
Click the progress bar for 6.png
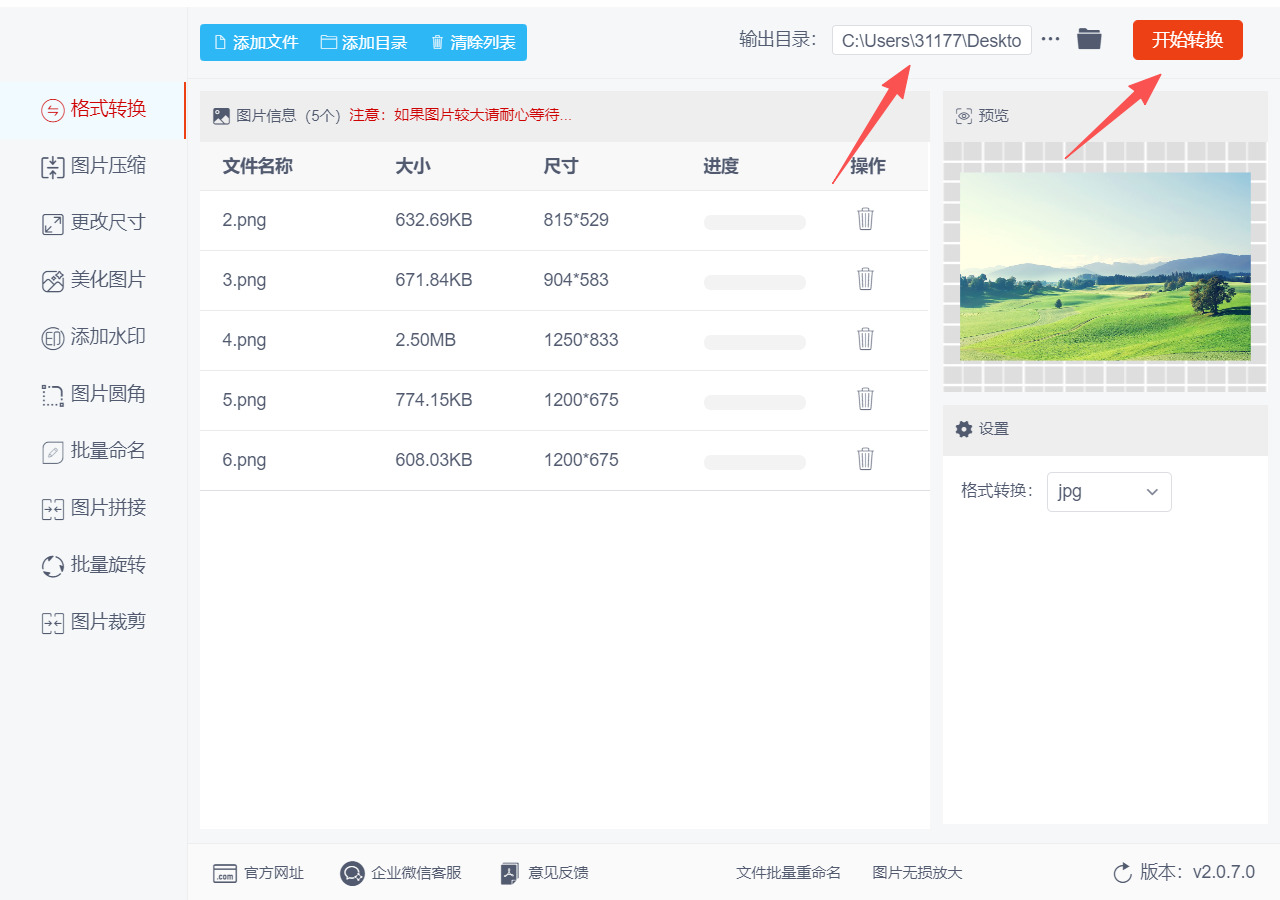[755, 462]
